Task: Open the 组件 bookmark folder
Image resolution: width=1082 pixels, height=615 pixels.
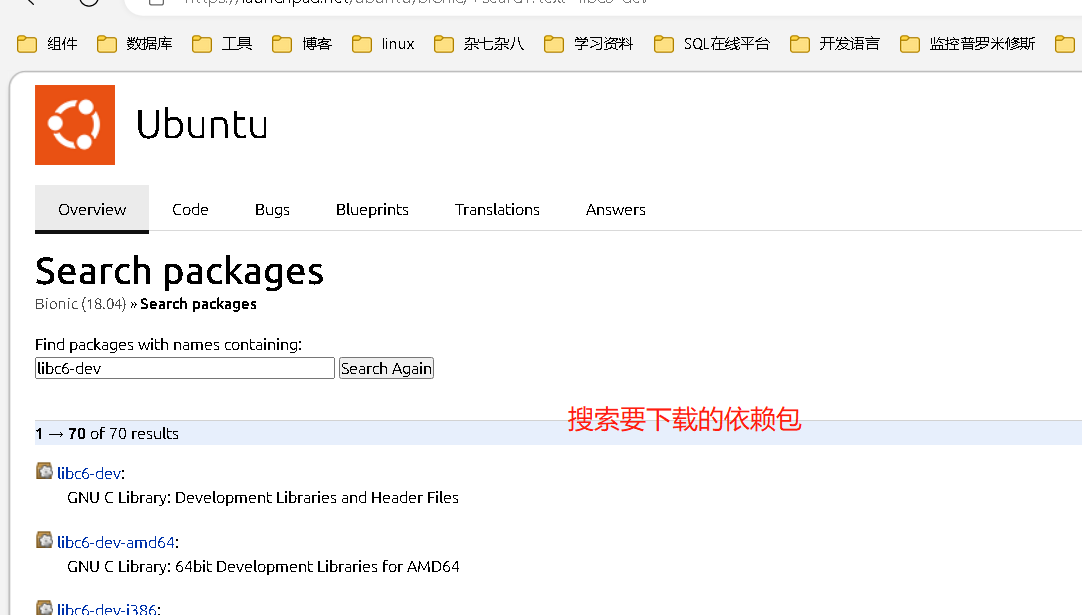Action: [x=47, y=44]
